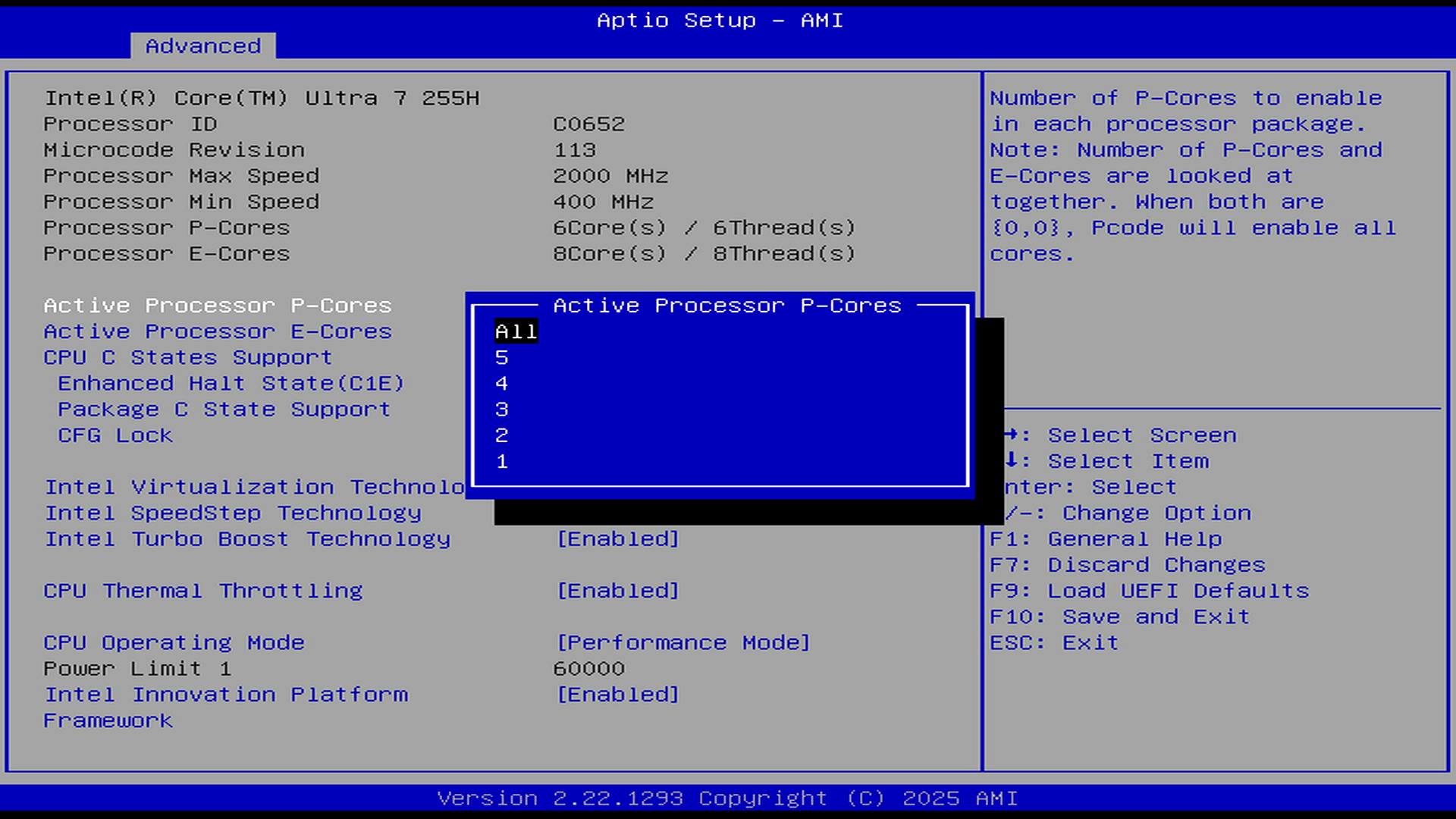Toggle Intel Innovation Platform Framework value

click(617, 695)
